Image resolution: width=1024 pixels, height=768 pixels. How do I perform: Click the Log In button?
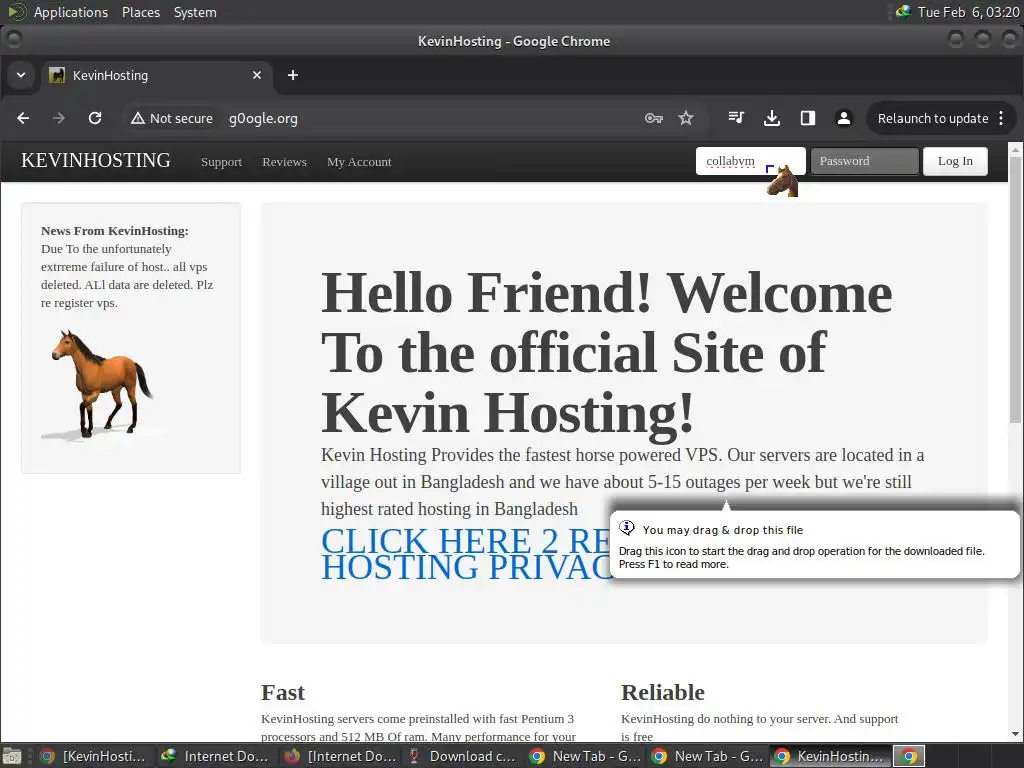point(955,161)
